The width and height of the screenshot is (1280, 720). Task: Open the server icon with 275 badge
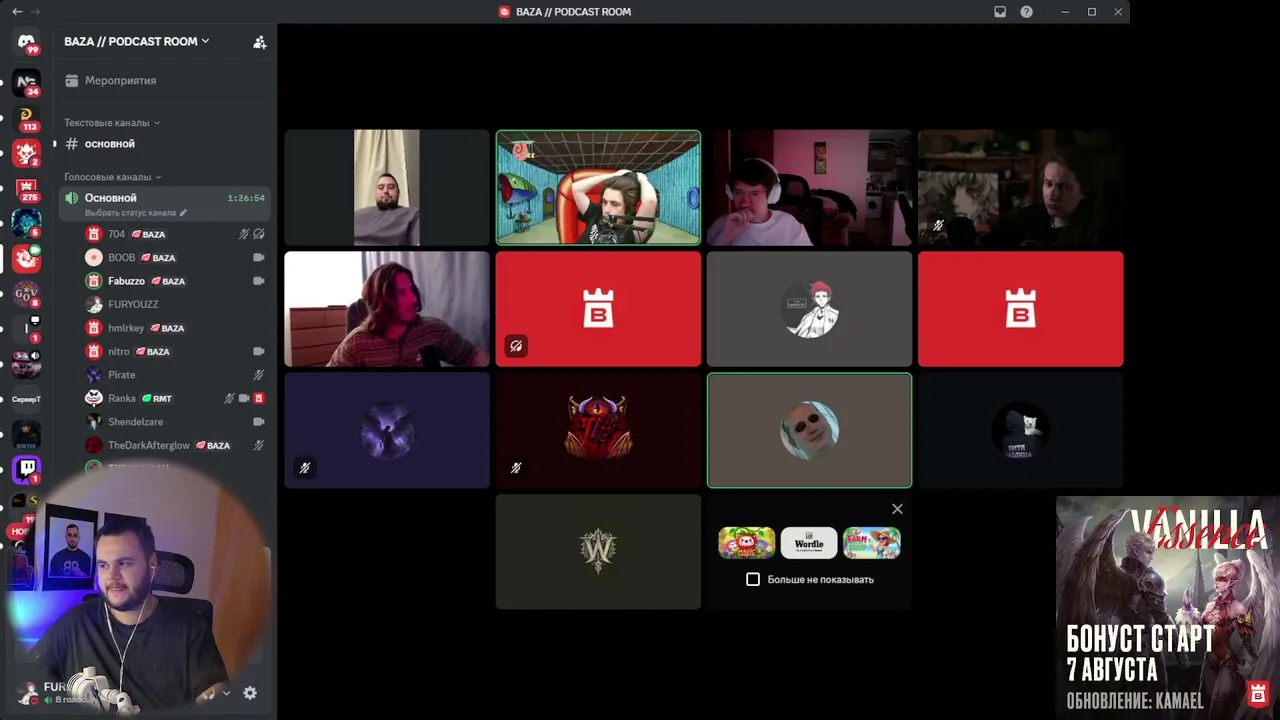(x=26, y=189)
